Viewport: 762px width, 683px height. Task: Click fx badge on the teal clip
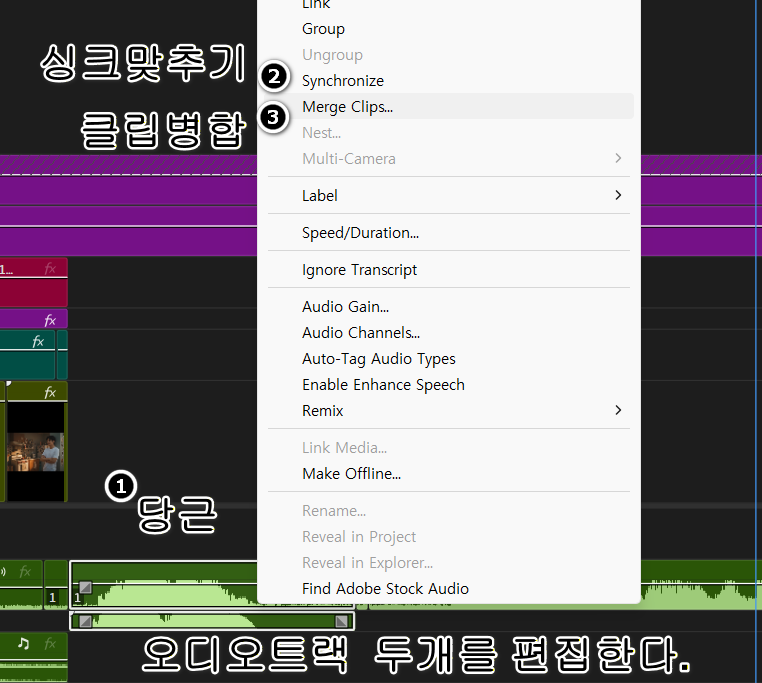coord(38,341)
